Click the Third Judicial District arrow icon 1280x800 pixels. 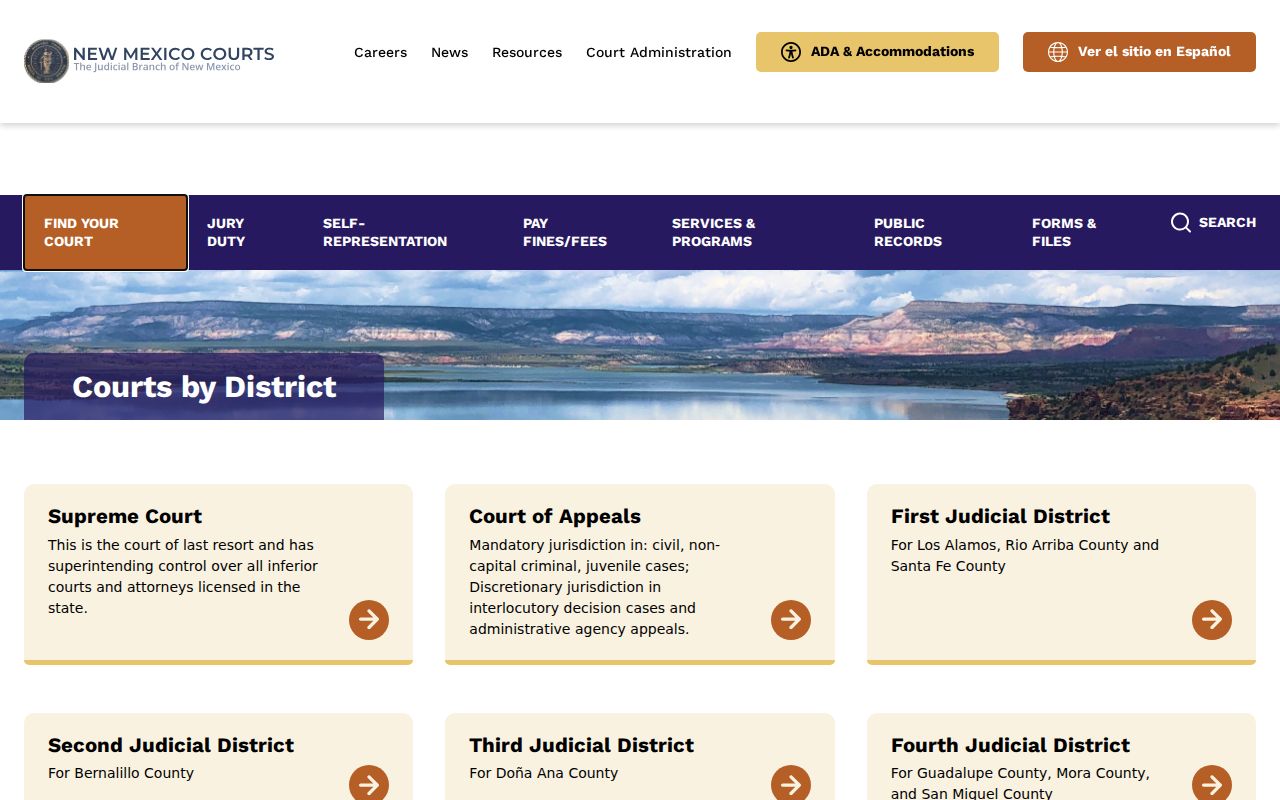791,784
